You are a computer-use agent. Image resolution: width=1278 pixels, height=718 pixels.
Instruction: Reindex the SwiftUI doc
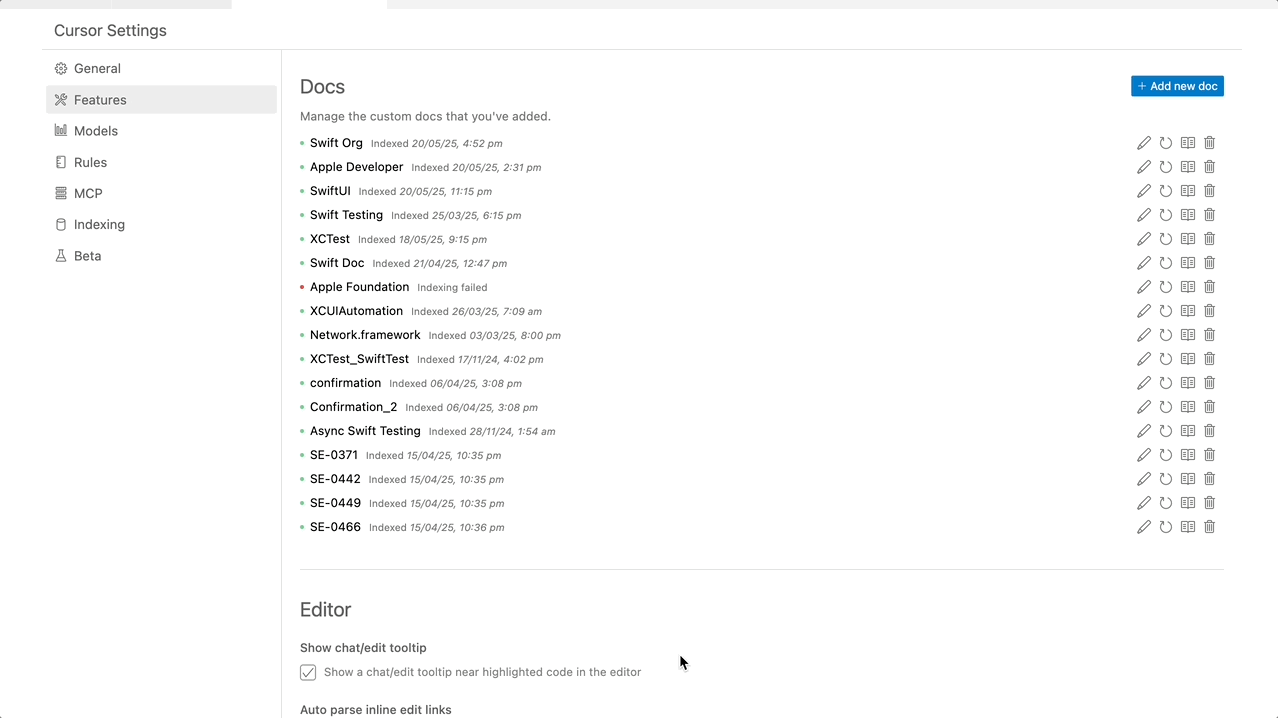(x=1166, y=191)
